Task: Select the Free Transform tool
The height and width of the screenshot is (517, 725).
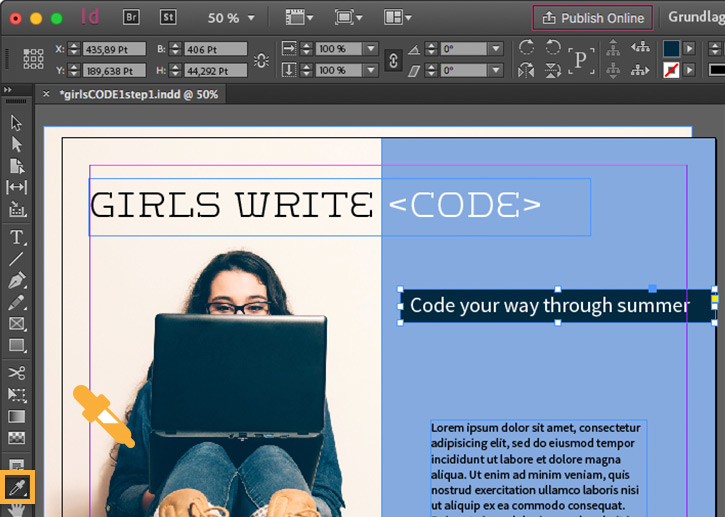Action: (17, 394)
